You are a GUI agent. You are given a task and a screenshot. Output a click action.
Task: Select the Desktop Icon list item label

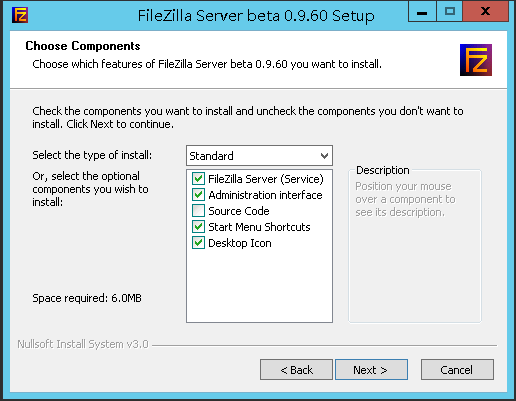coord(240,243)
